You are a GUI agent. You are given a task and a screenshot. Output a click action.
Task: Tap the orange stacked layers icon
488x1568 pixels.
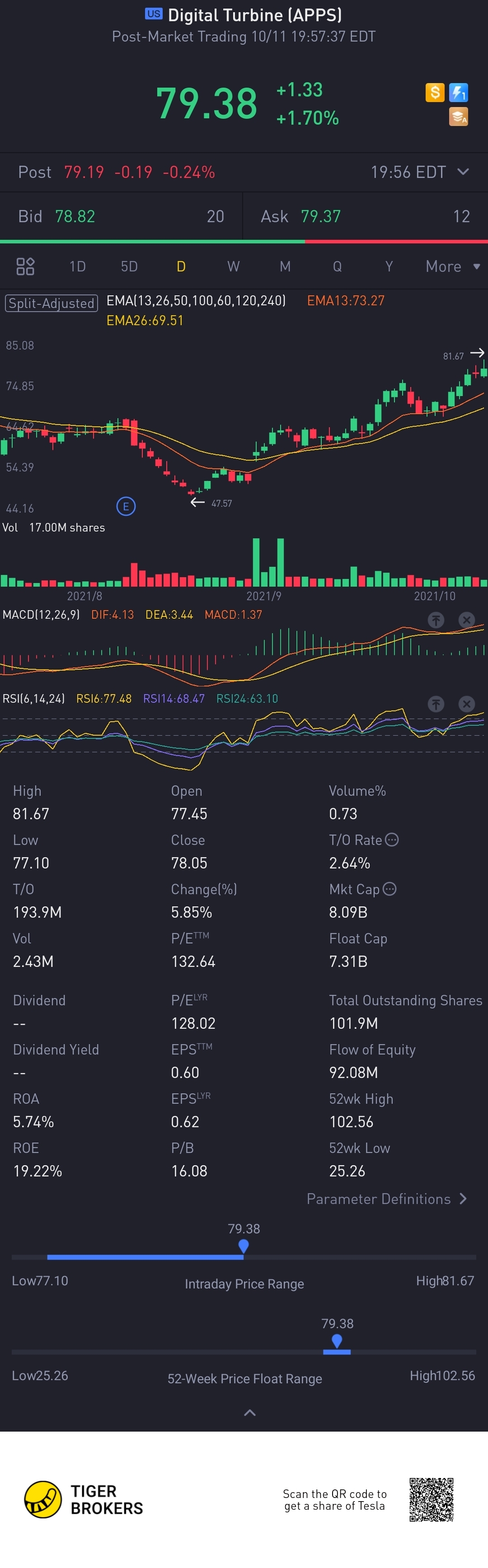pyautogui.click(x=458, y=116)
